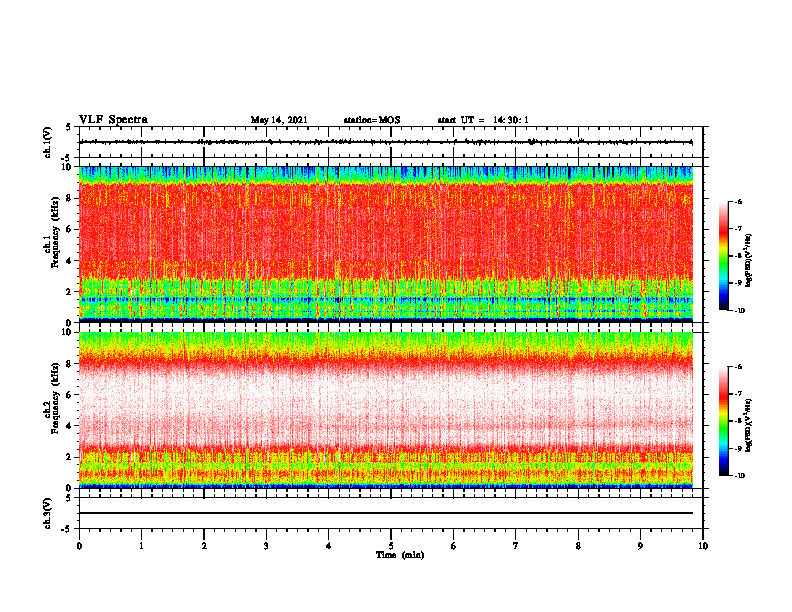This screenshot has height=612, width=792.
Task: Click the ch.2 spectrogram color scale bar
Action: tap(723, 421)
